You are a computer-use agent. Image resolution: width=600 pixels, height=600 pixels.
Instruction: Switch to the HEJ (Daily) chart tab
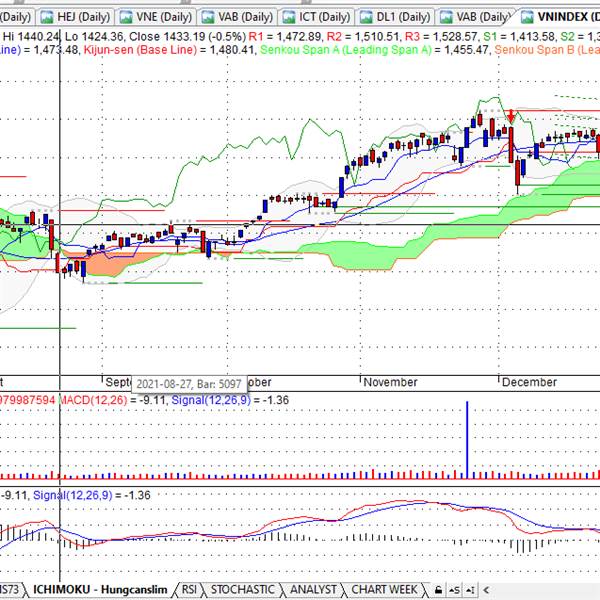click(75, 17)
